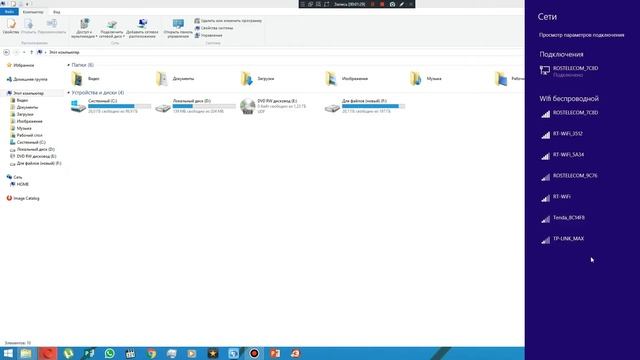Select Локальный диск (D:) in the tree

pyautogui.click(x=33, y=149)
